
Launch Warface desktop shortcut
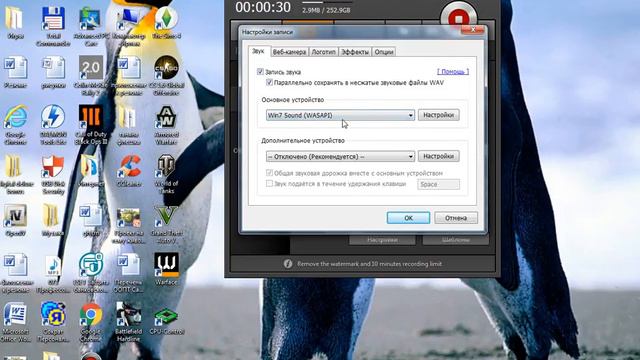tap(166, 269)
